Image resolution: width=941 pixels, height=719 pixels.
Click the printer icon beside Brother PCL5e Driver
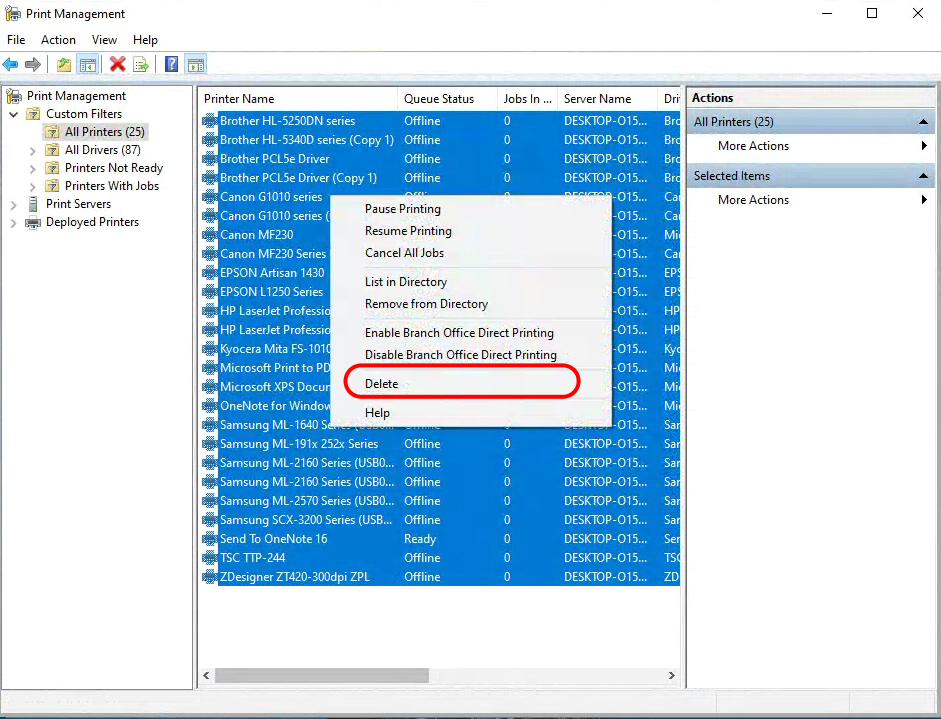pos(209,159)
